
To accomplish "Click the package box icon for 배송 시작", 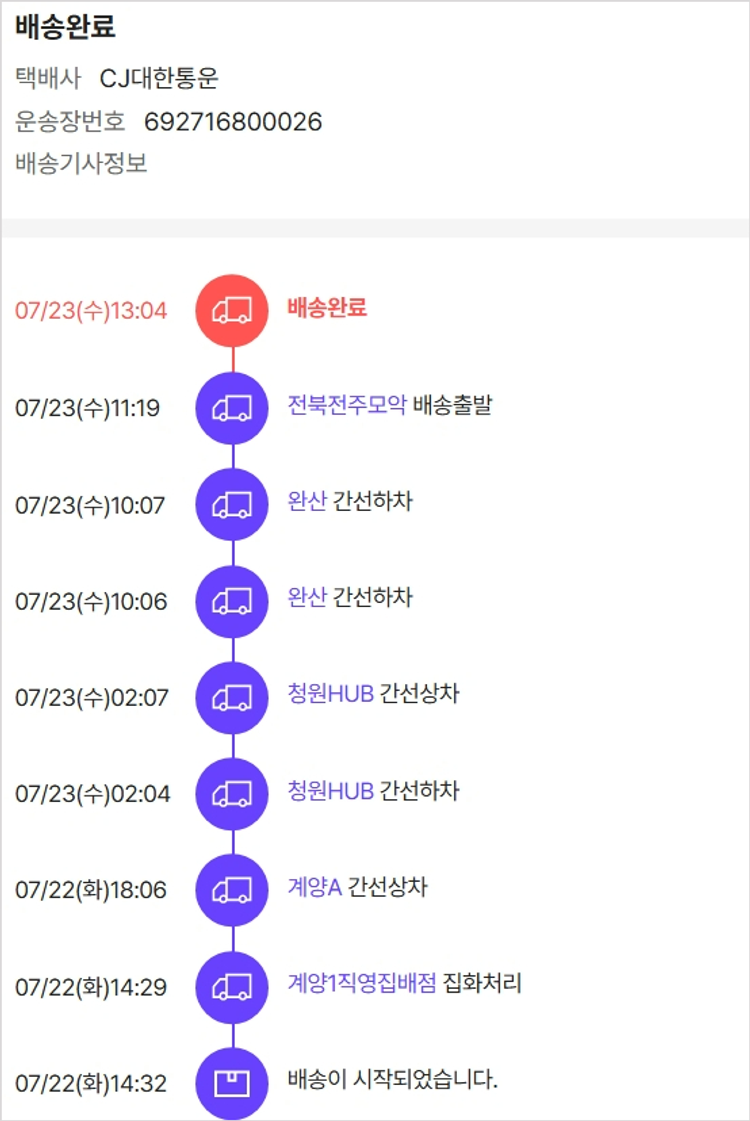I will coord(232,1083).
